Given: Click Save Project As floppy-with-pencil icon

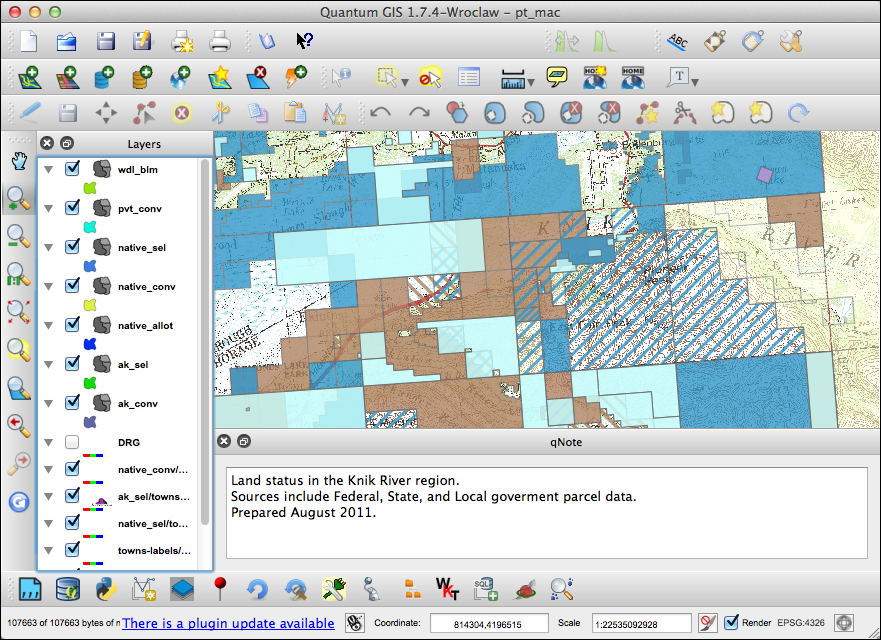Looking at the screenshot, I should pos(142,41).
